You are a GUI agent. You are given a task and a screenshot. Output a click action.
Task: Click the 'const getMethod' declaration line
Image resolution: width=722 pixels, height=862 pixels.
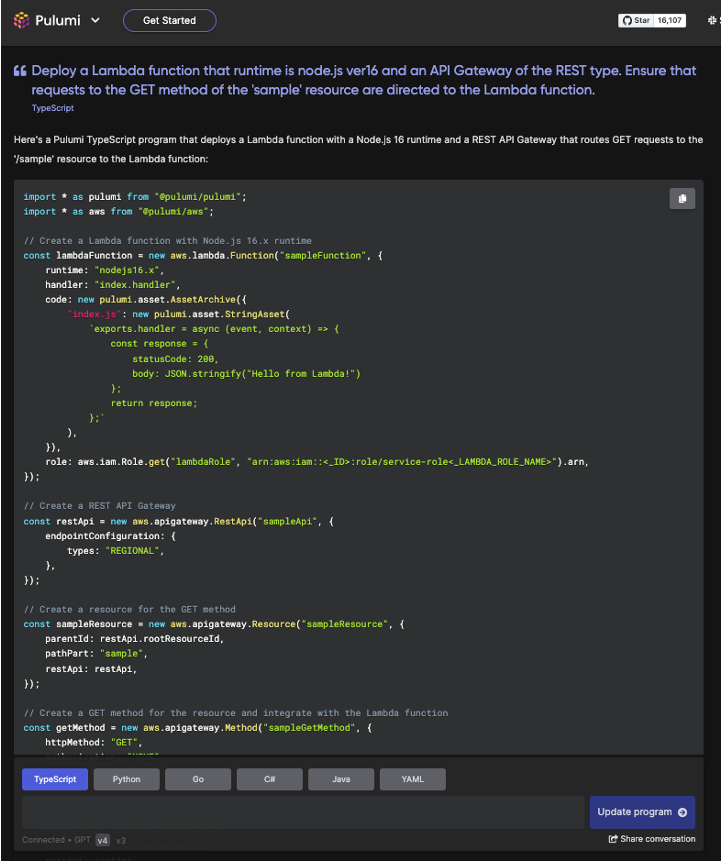[x=198, y=727]
